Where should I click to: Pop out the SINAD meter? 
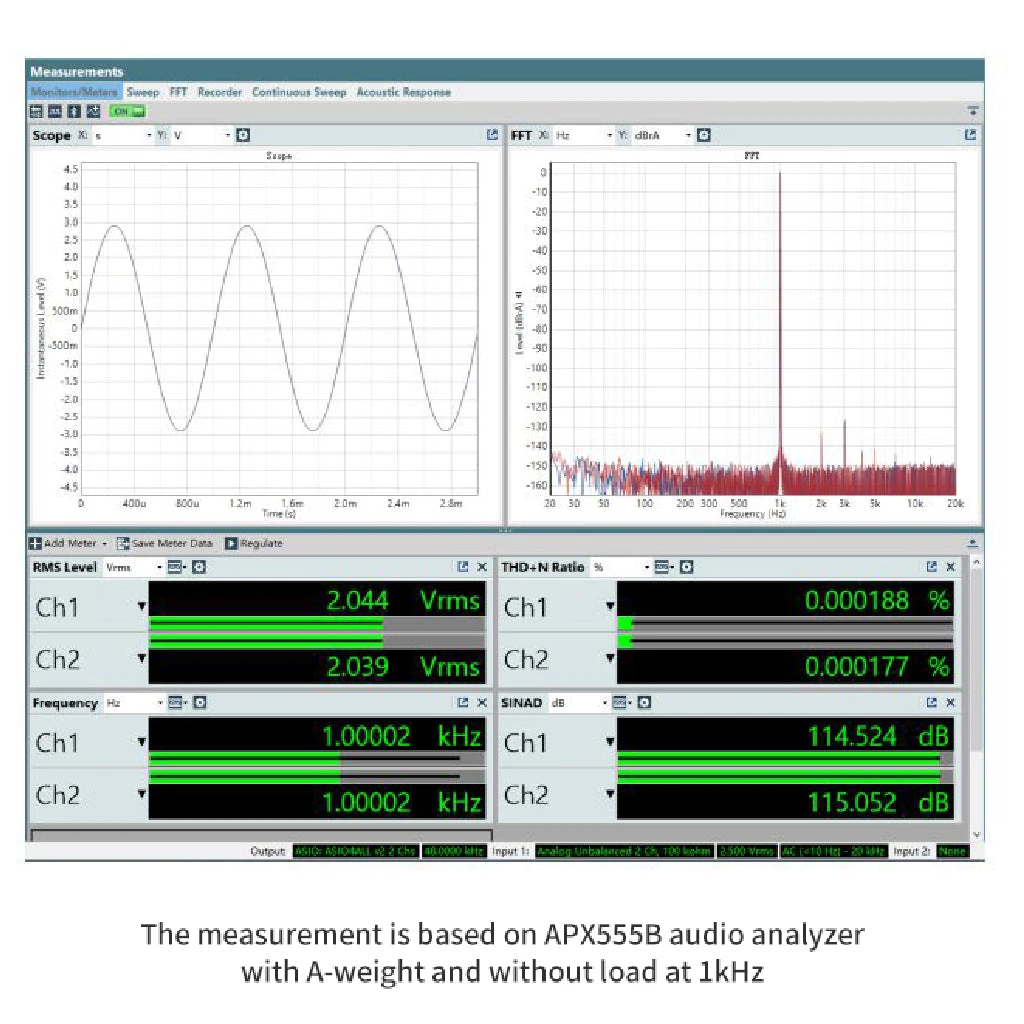pyautogui.click(x=932, y=703)
